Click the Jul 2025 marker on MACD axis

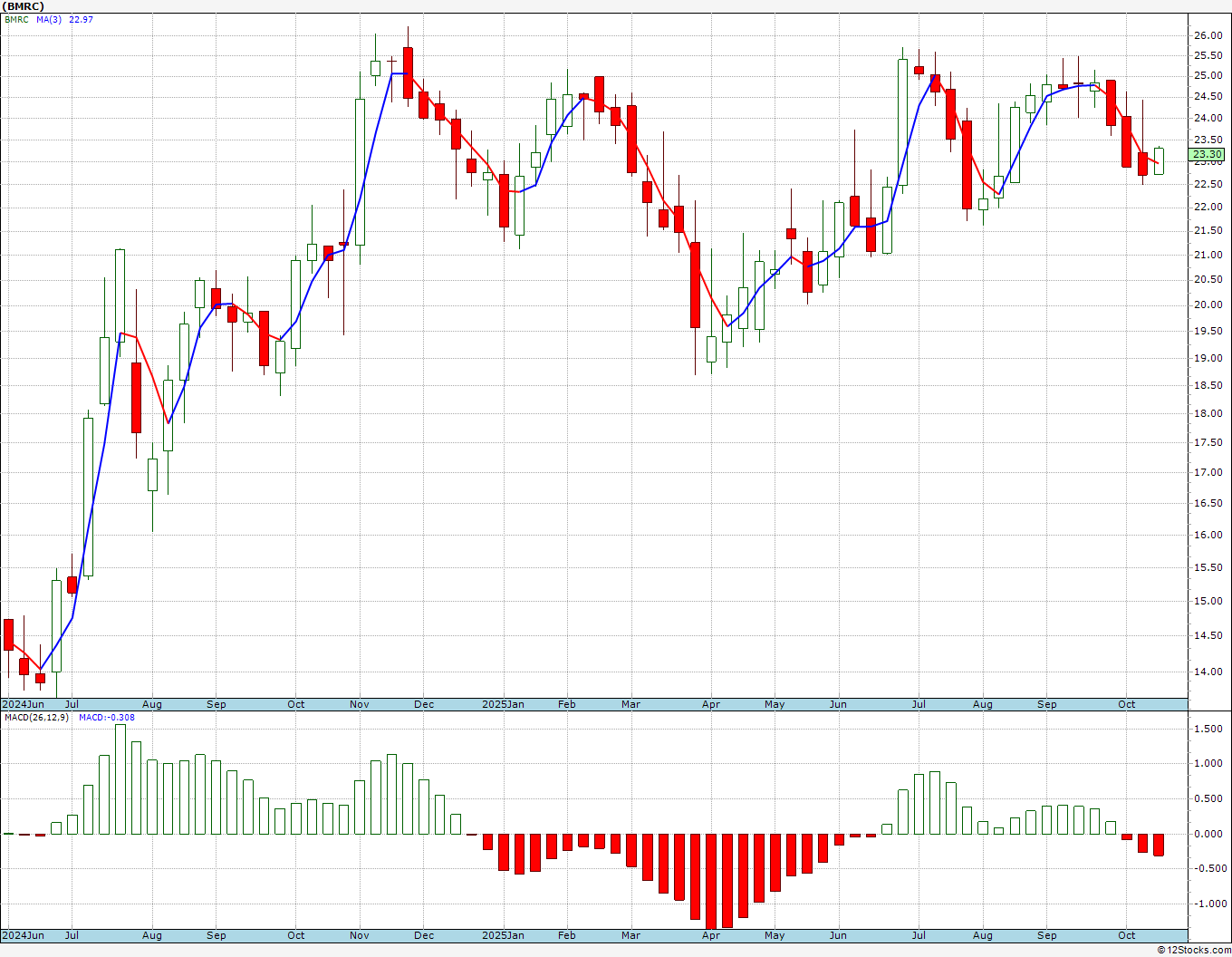(919, 935)
